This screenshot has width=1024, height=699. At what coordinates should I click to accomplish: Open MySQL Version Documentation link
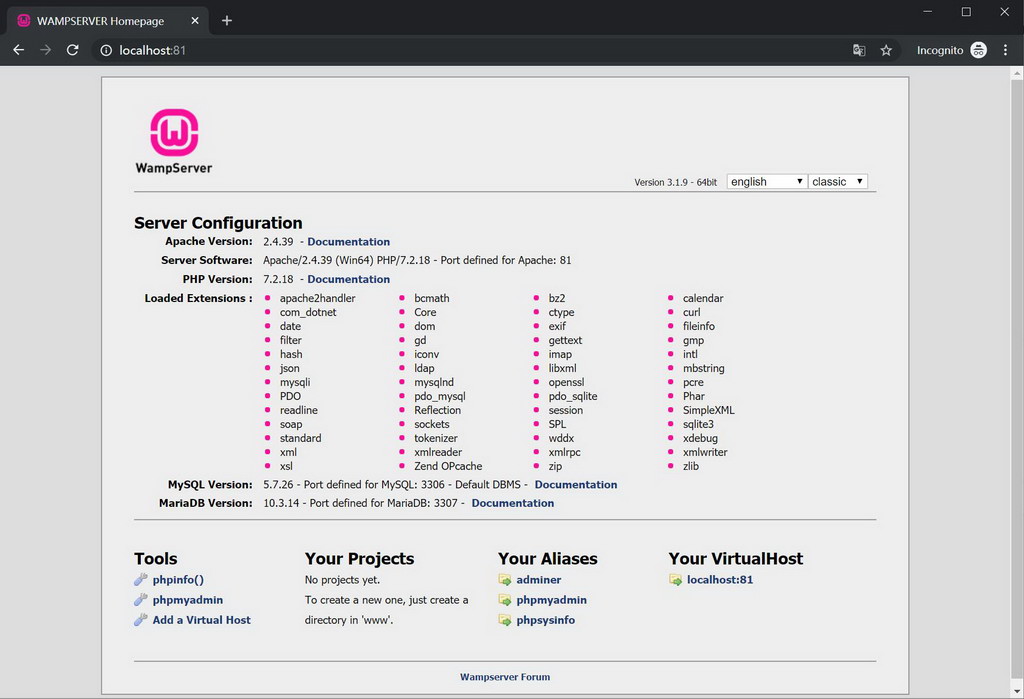[x=576, y=485]
